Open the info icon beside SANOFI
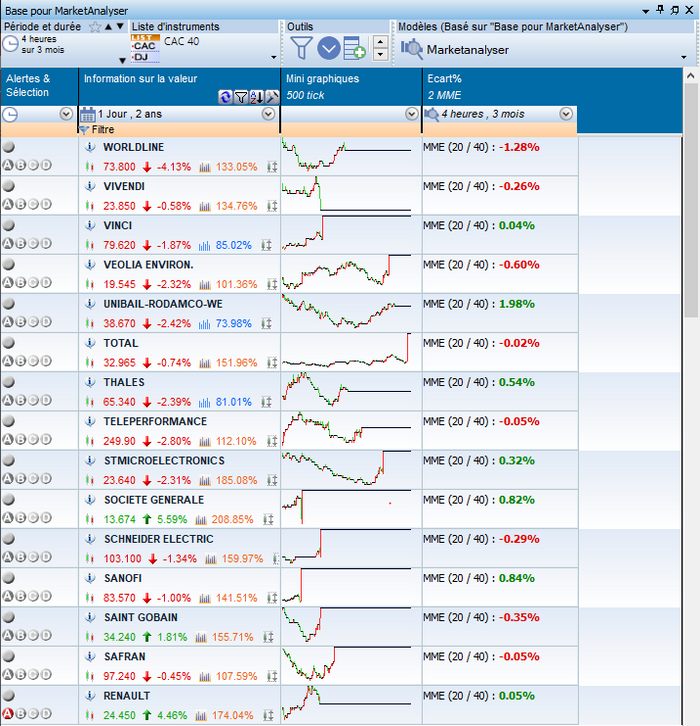 [x=90, y=578]
